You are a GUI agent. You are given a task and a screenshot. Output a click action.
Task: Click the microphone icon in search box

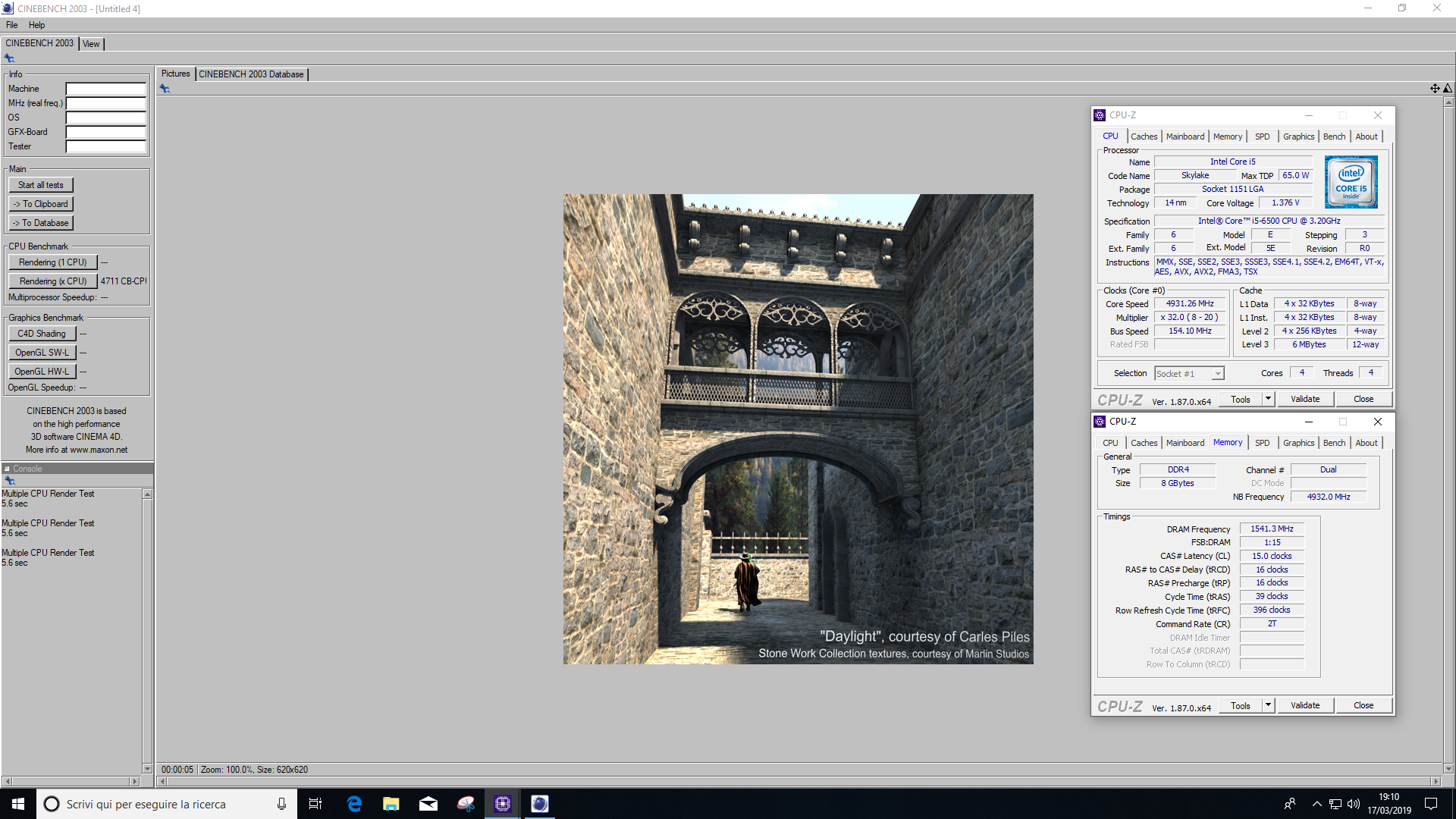281,804
